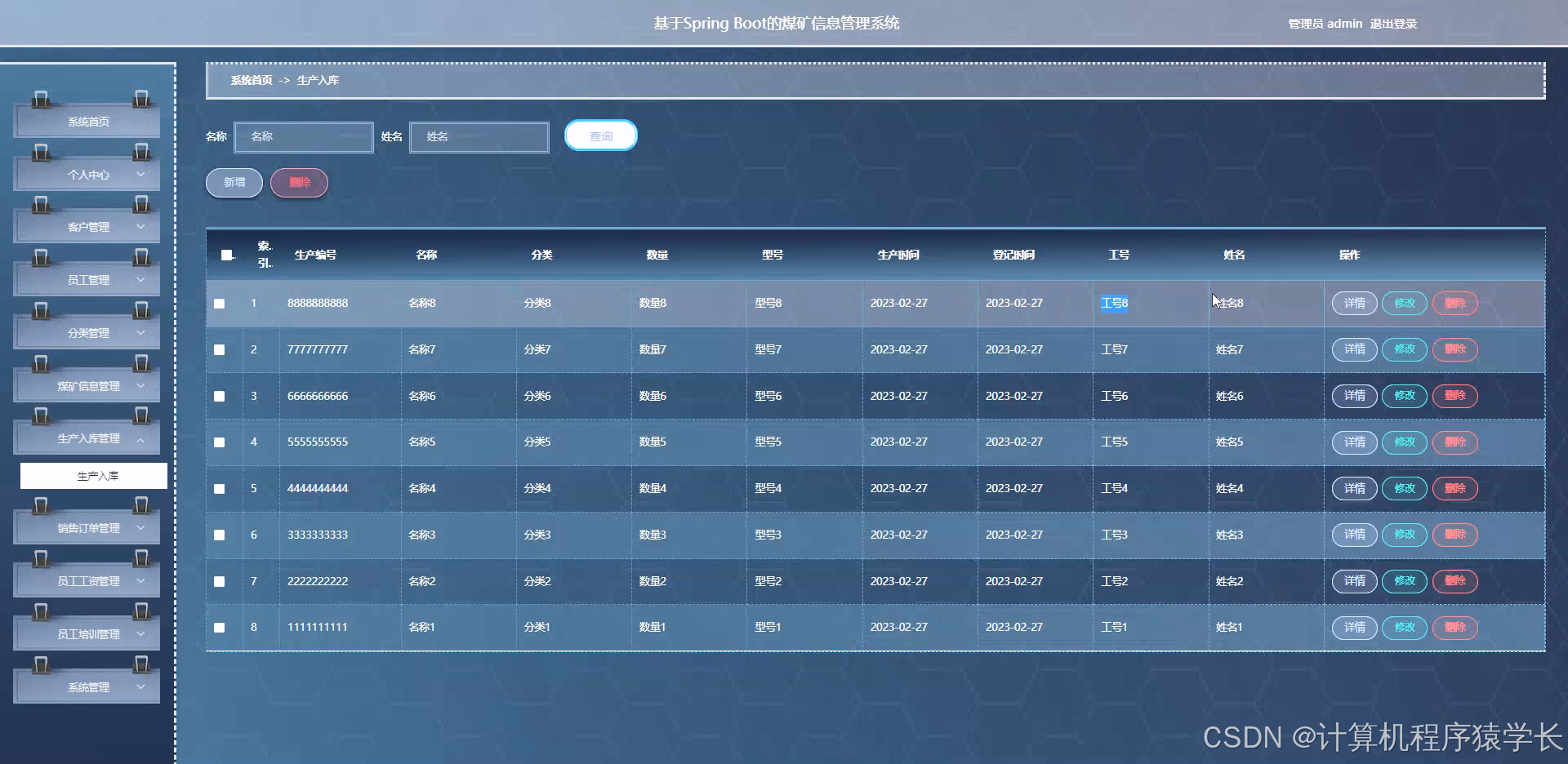Open 详情 for row 名称4
The height and width of the screenshot is (764, 1568).
1355,489
